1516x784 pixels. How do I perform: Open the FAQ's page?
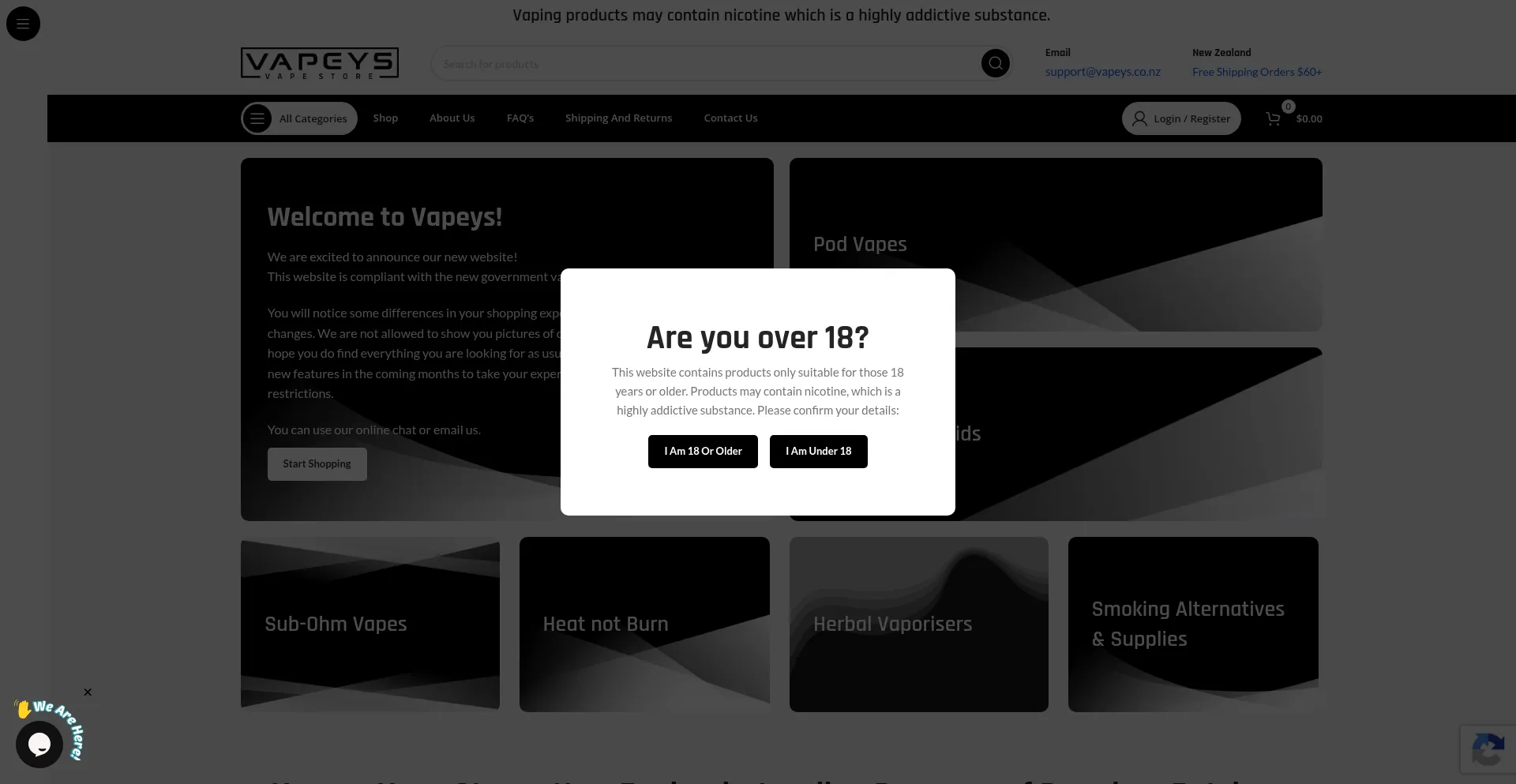click(x=520, y=118)
